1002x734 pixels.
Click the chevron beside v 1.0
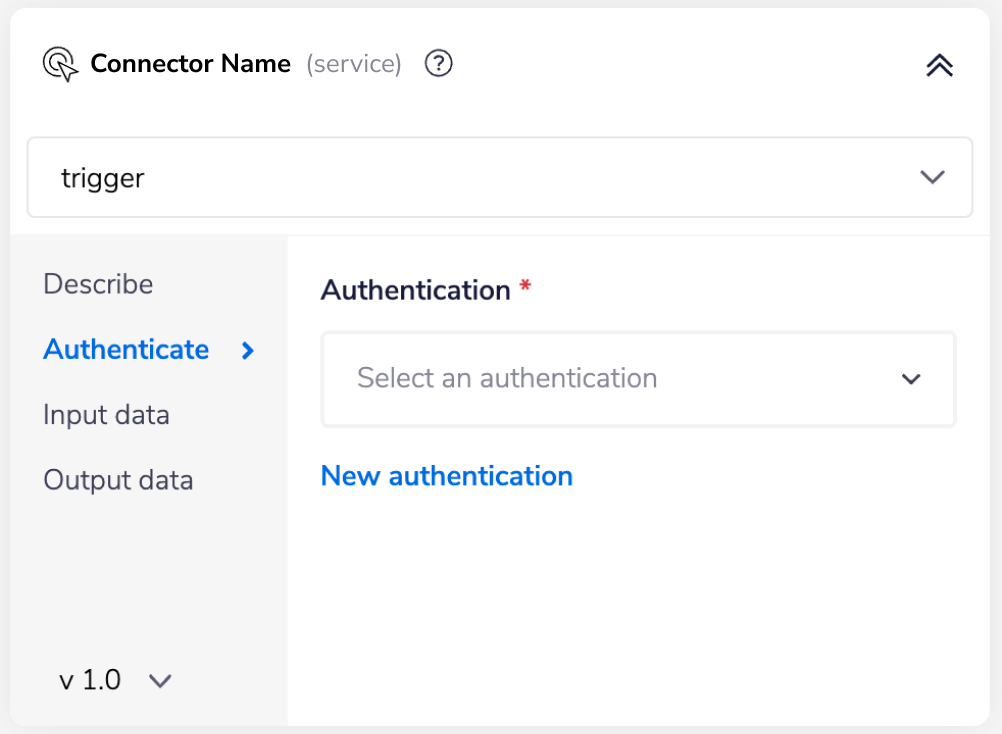(x=160, y=680)
